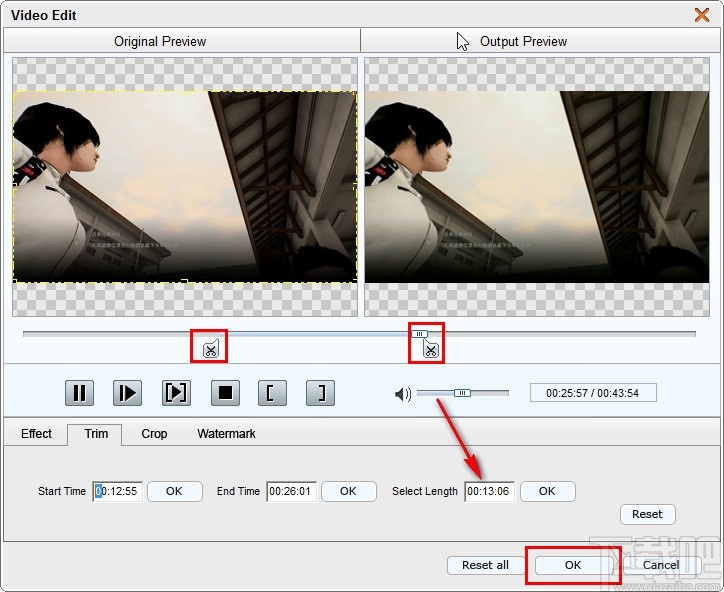This screenshot has height=592, width=724.
Task: Click the volume slider handle
Action: point(462,393)
